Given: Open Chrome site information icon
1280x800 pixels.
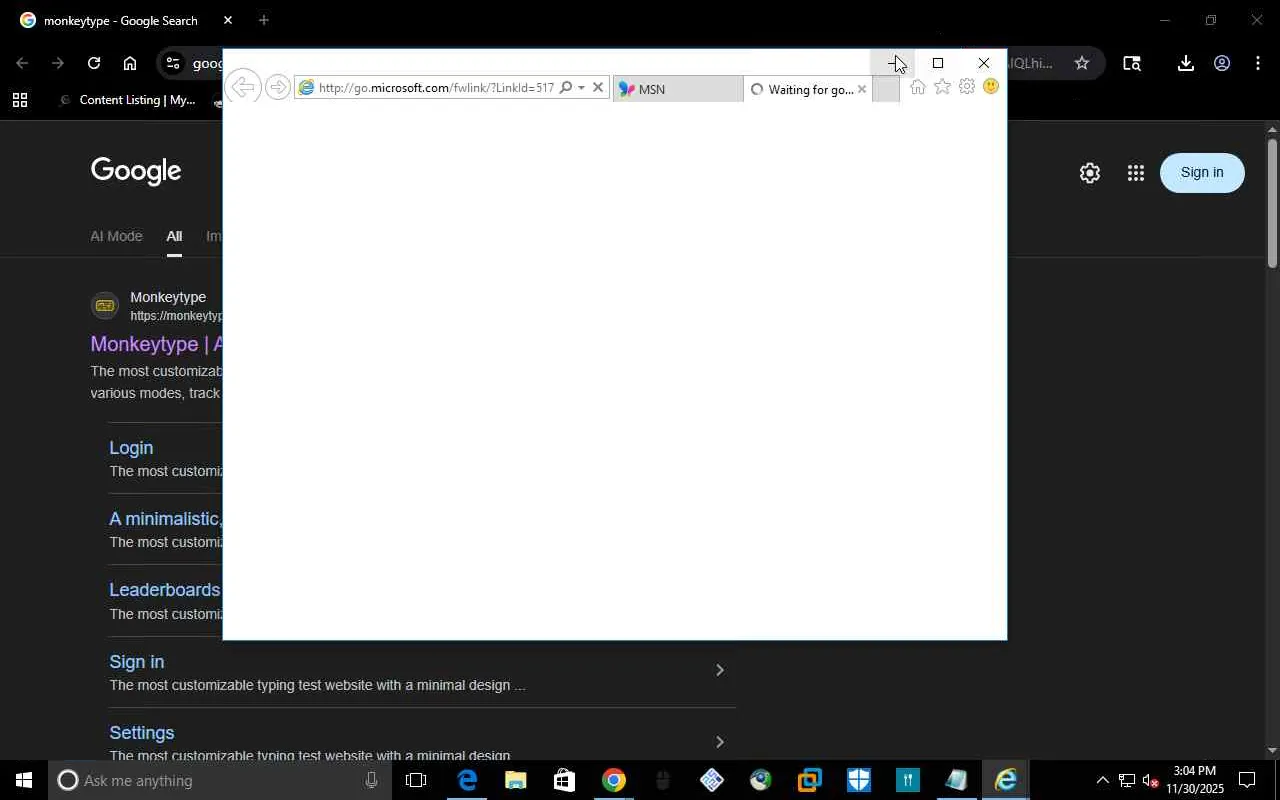Looking at the screenshot, I should pyautogui.click(x=173, y=63).
